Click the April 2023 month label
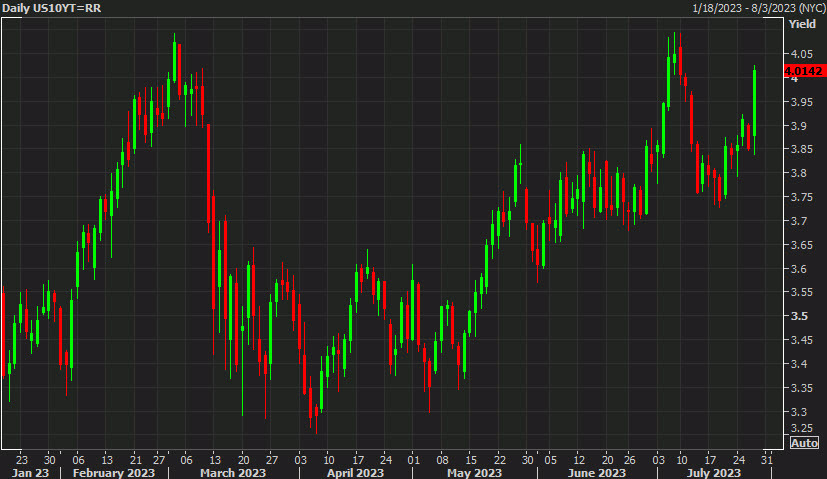The image size is (827, 479). pos(355,472)
